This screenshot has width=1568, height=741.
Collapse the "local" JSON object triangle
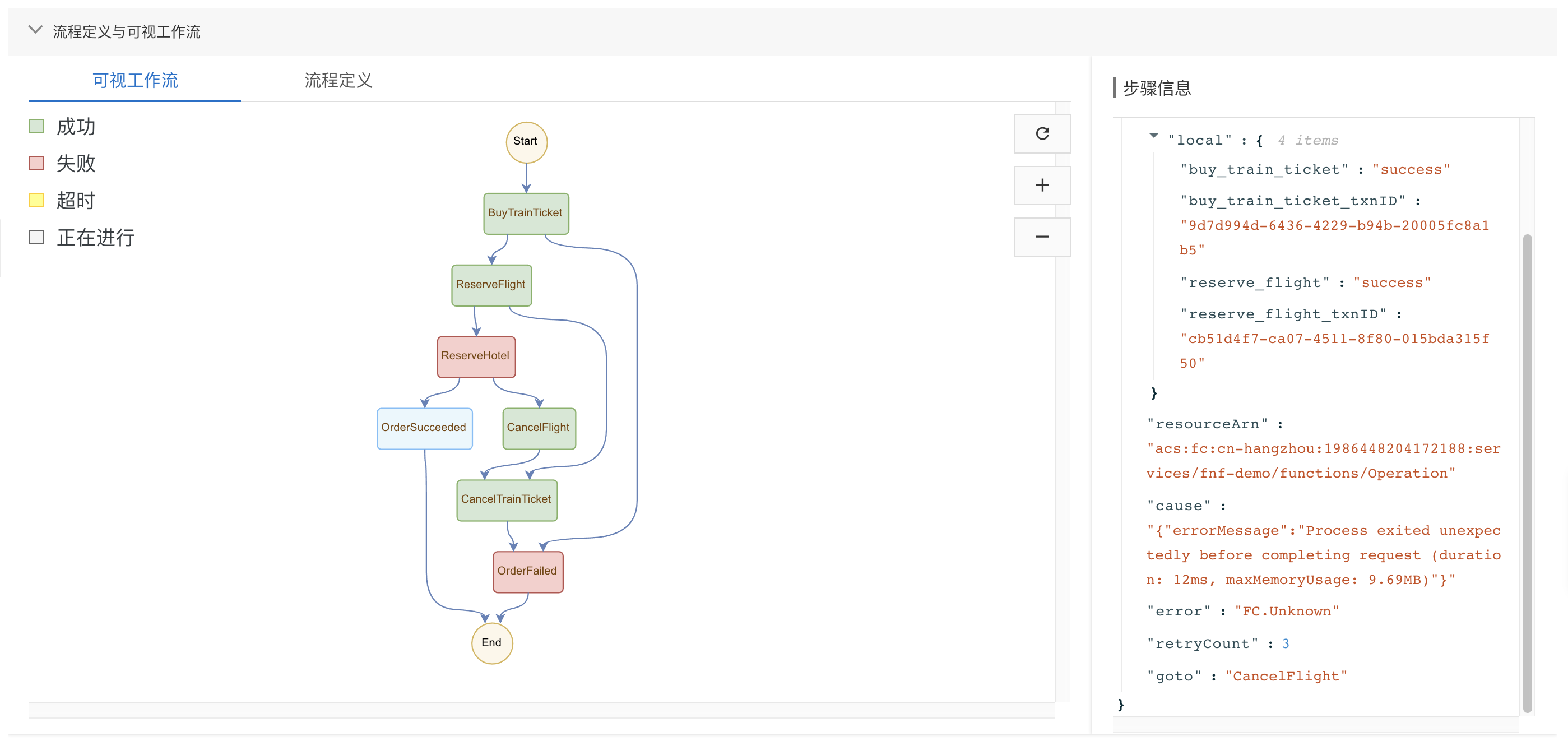coord(1153,136)
